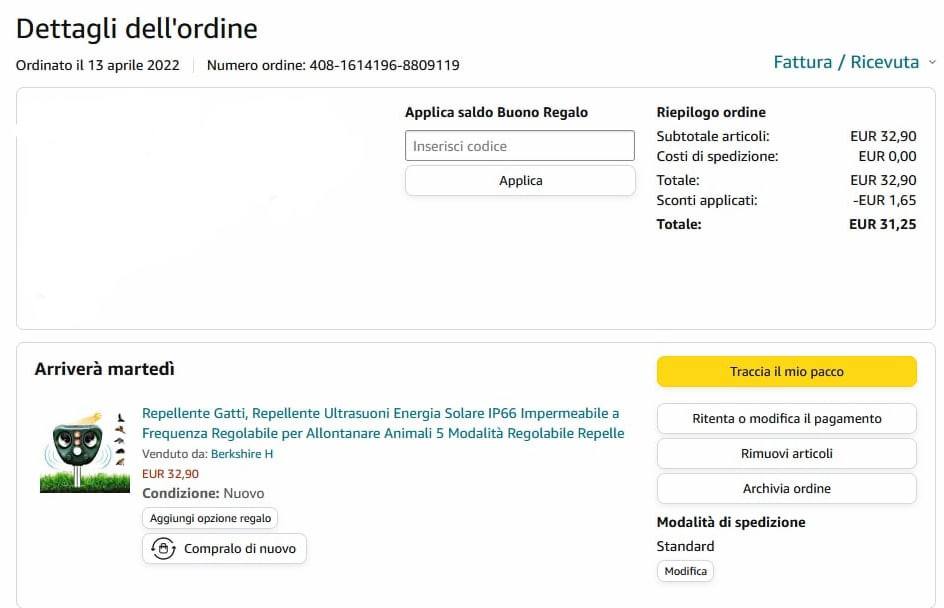Click the reorder icon in Compralo di nuovo
944x608 pixels.
pyautogui.click(x=163, y=549)
